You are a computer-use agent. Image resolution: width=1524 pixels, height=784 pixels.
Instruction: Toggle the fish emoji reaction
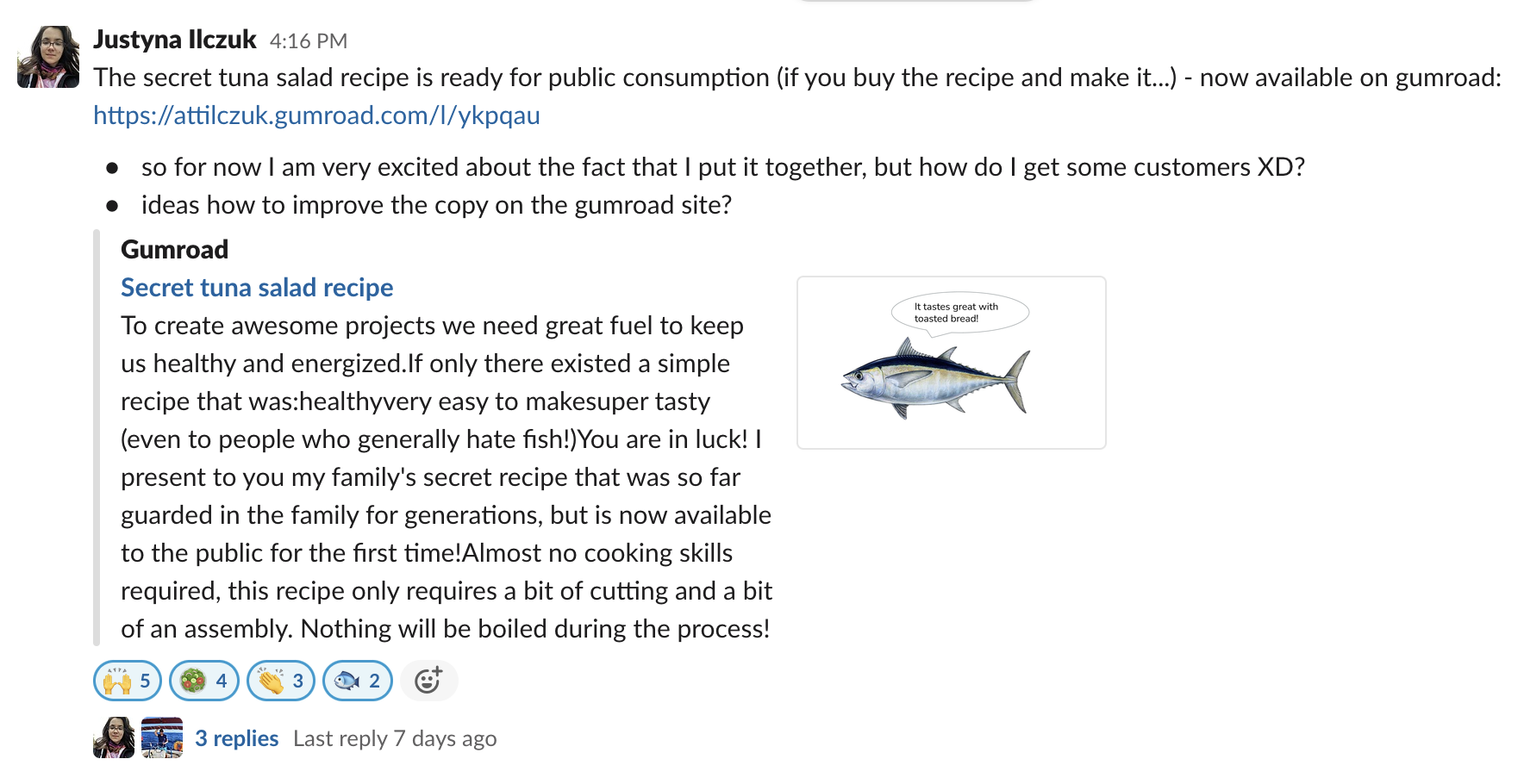(x=357, y=681)
